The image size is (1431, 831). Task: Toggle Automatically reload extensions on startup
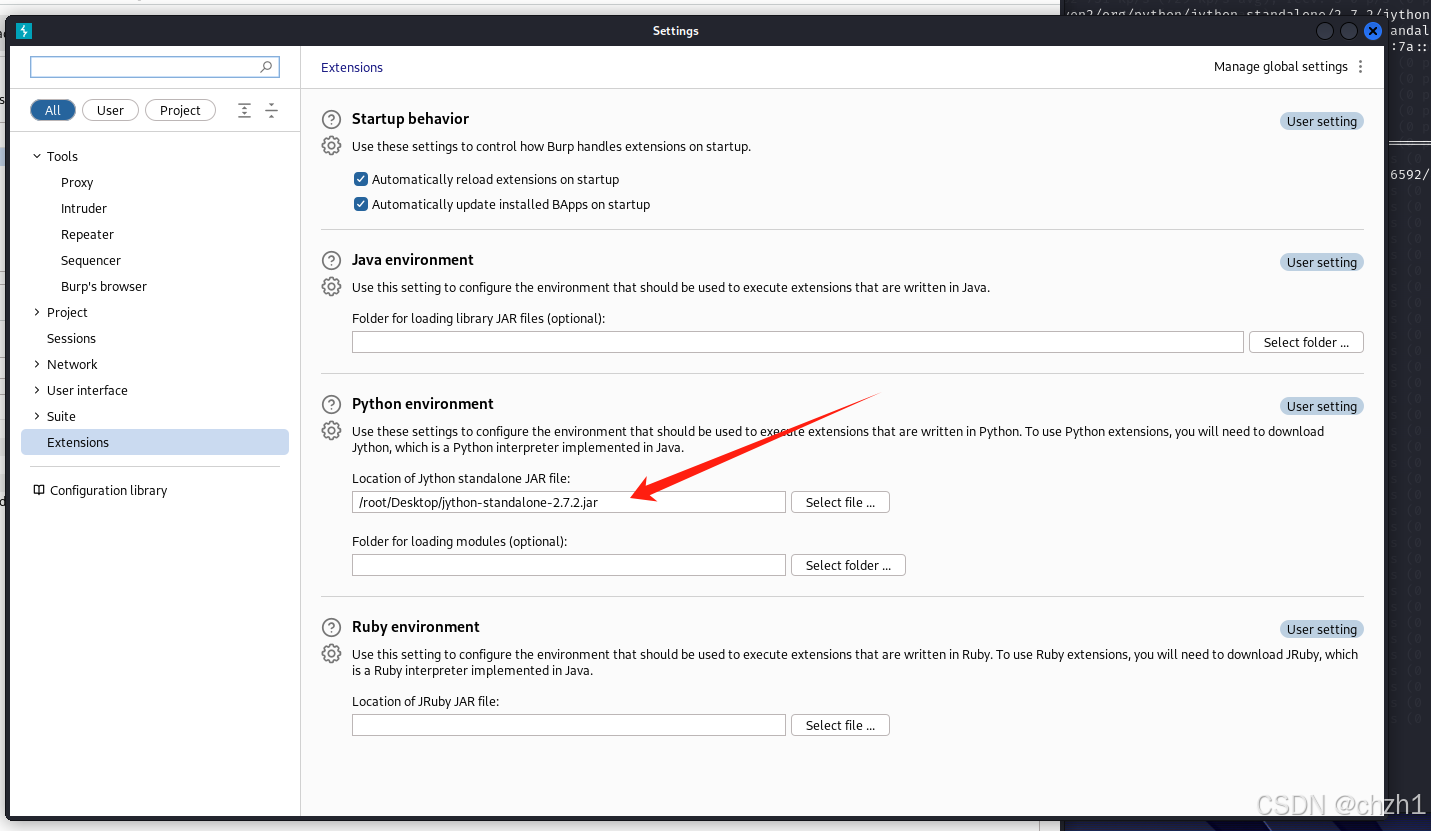pyautogui.click(x=361, y=179)
